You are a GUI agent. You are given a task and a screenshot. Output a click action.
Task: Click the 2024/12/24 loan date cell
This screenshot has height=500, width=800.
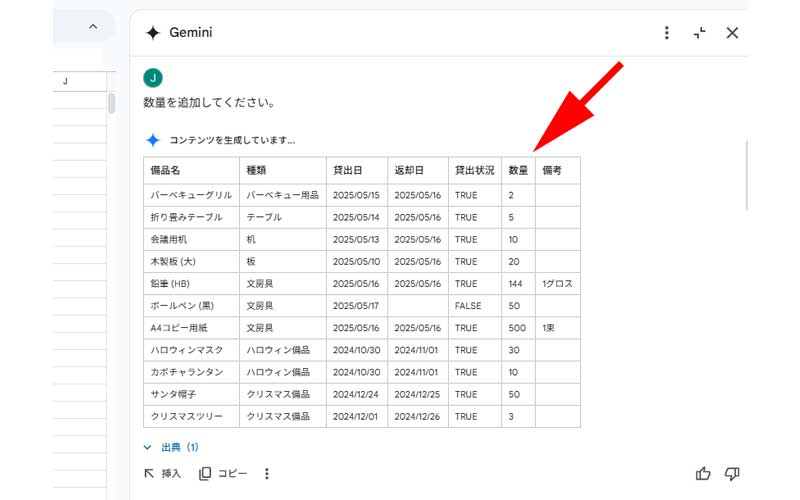point(357,394)
